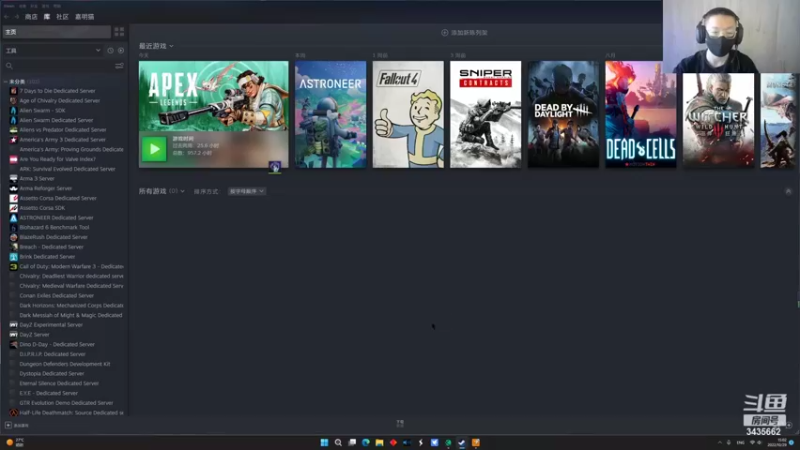800x450 pixels.
Task: Click the 添加游戏 label at bottom left
Action: click(x=21, y=426)
